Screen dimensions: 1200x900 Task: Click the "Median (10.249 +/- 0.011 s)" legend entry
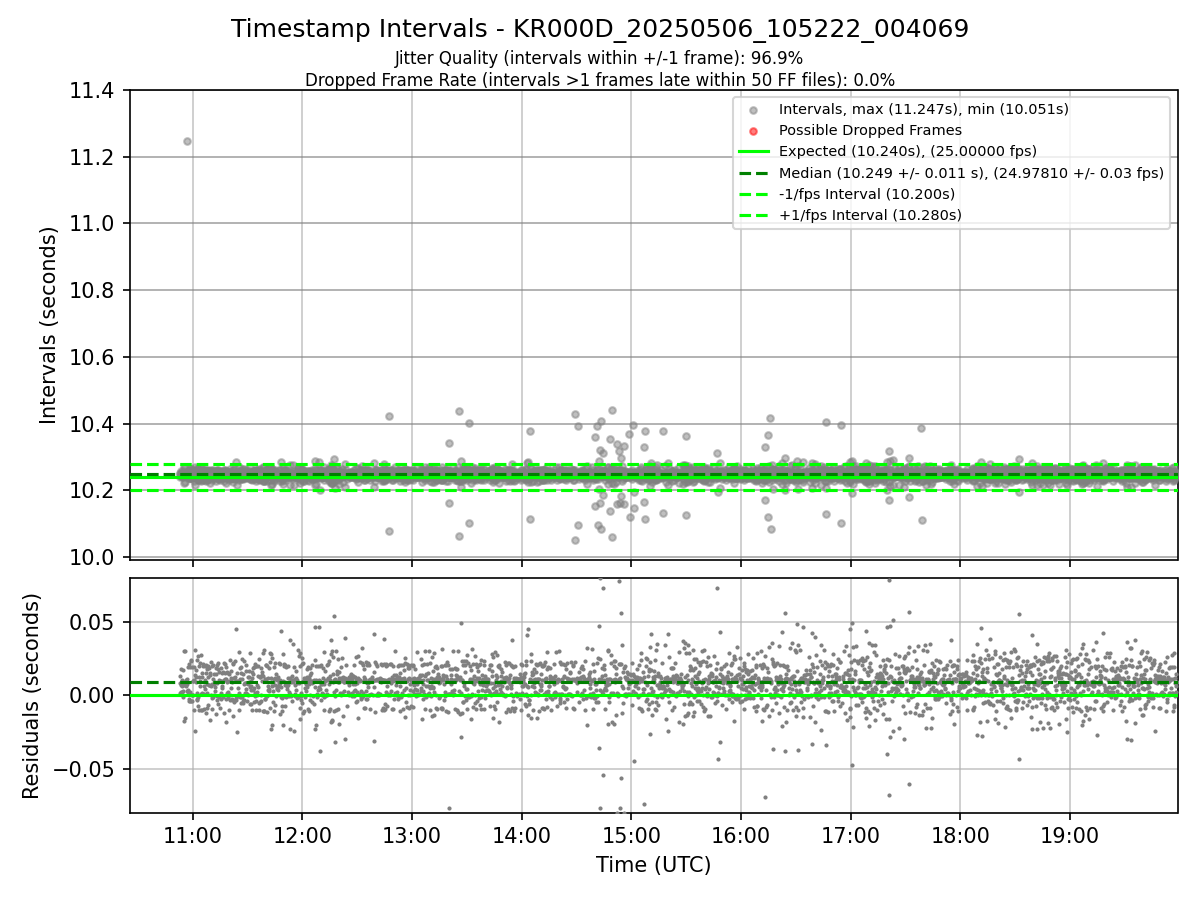[971, 172]
